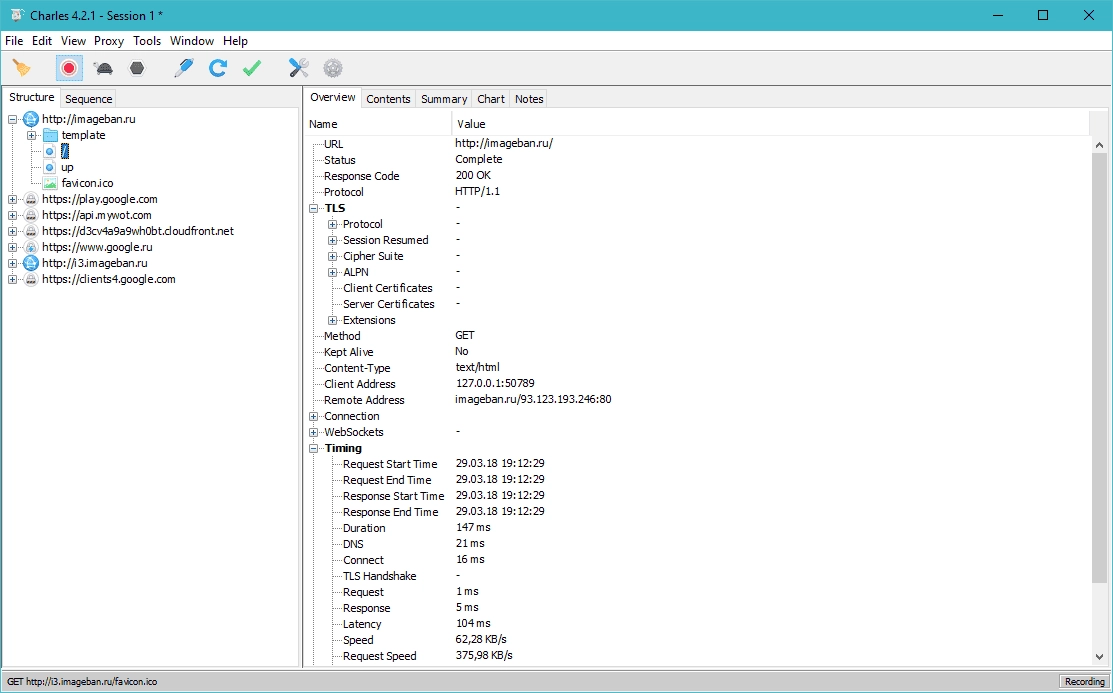This screenshot has height=693, width=1113.
Task: Expand the Cipher Suite row
Action: 332,256
